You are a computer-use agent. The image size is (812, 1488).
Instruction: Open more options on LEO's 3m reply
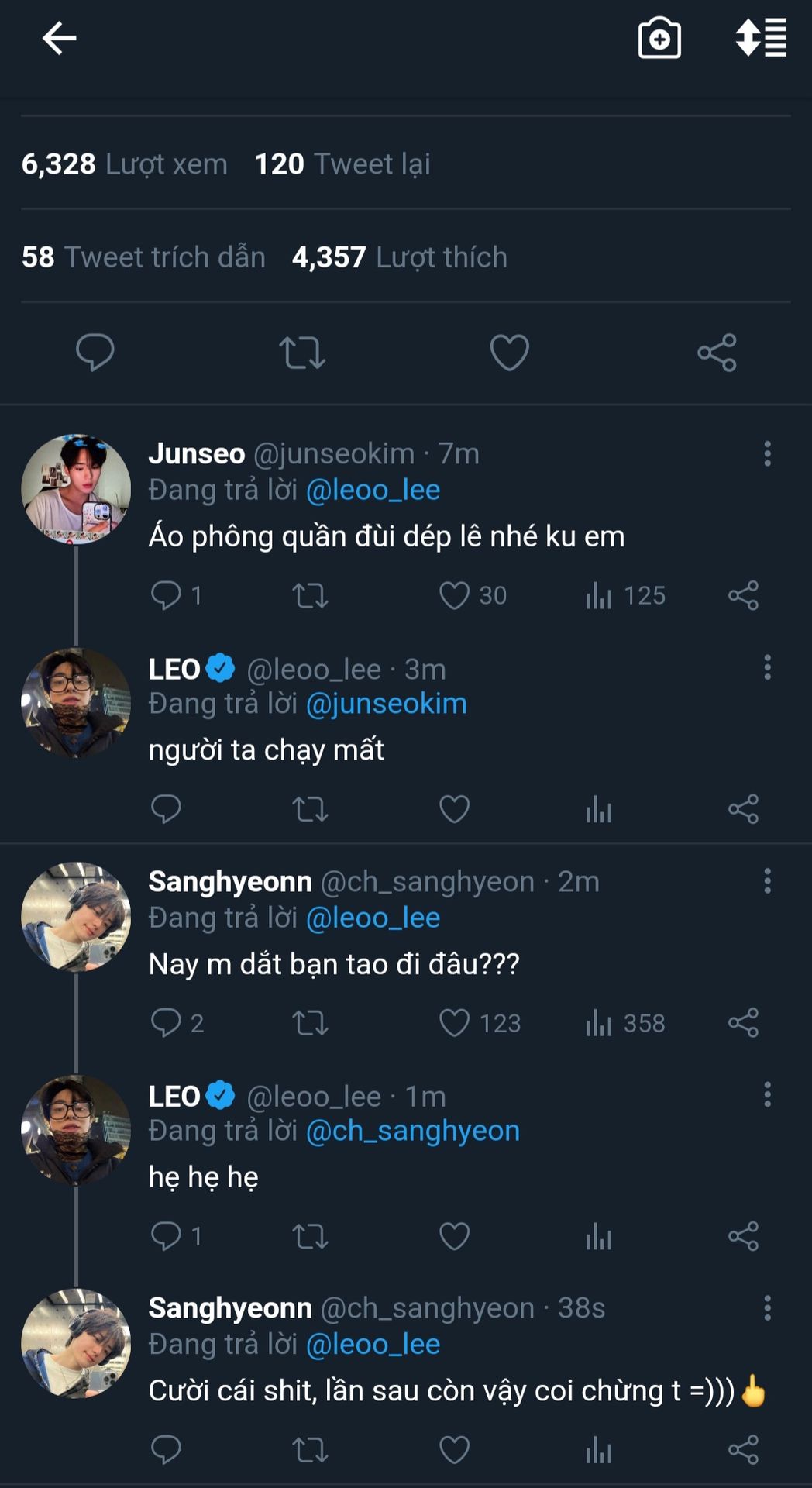click(x=767, y=667)
